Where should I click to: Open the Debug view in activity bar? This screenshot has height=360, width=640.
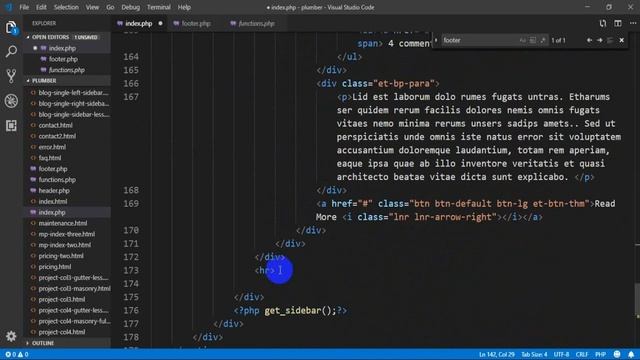(11, 101)
